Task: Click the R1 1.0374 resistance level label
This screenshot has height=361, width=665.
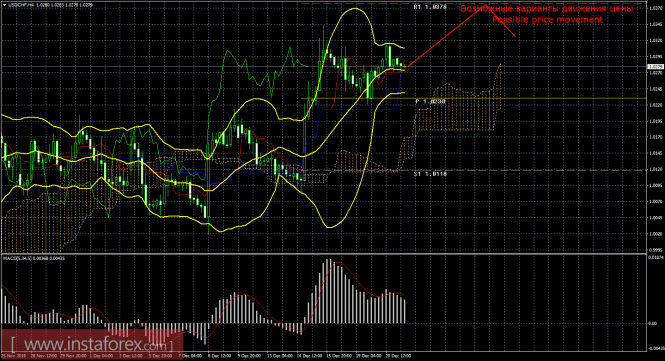Action: pyautogui.click(x=430, y=7)
